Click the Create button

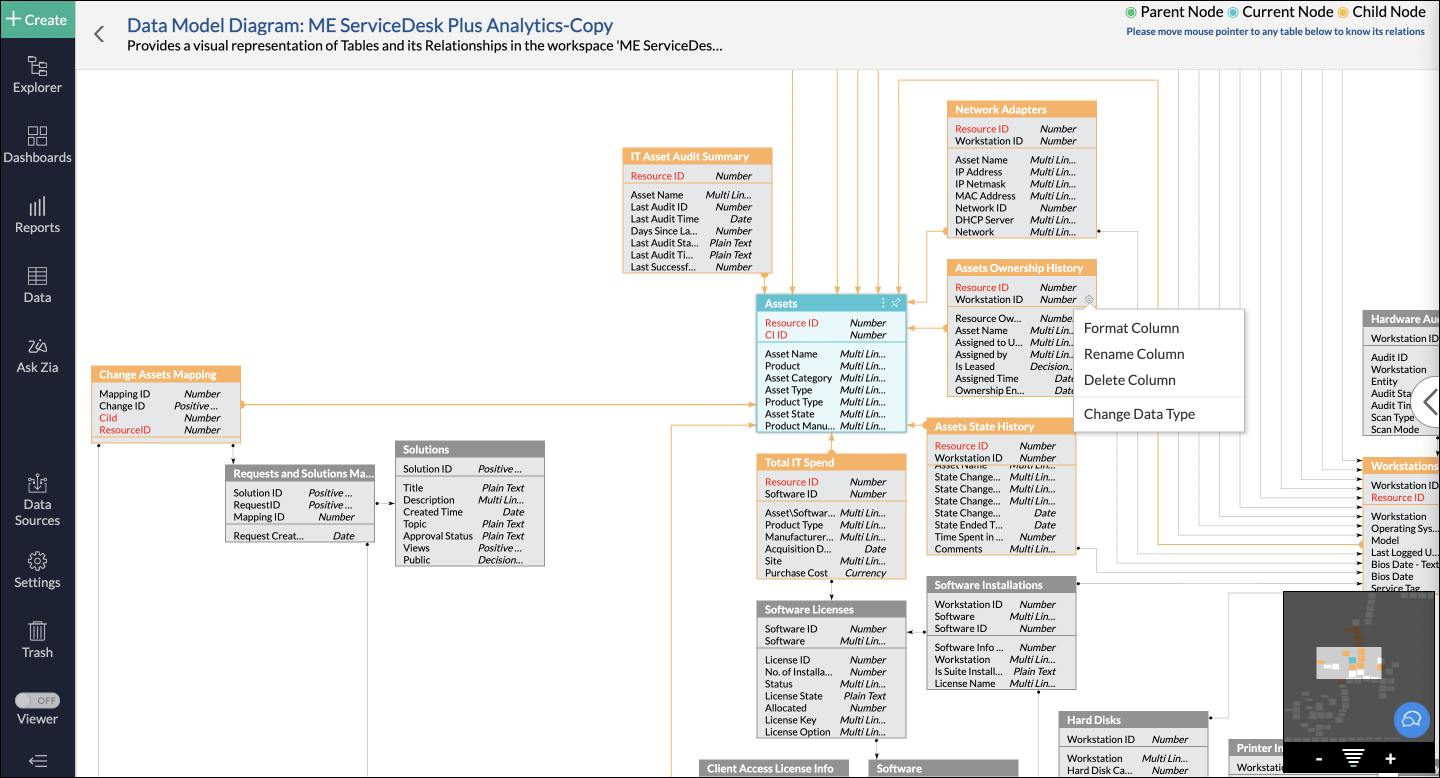pyautogui.click(x=37, y=19)
